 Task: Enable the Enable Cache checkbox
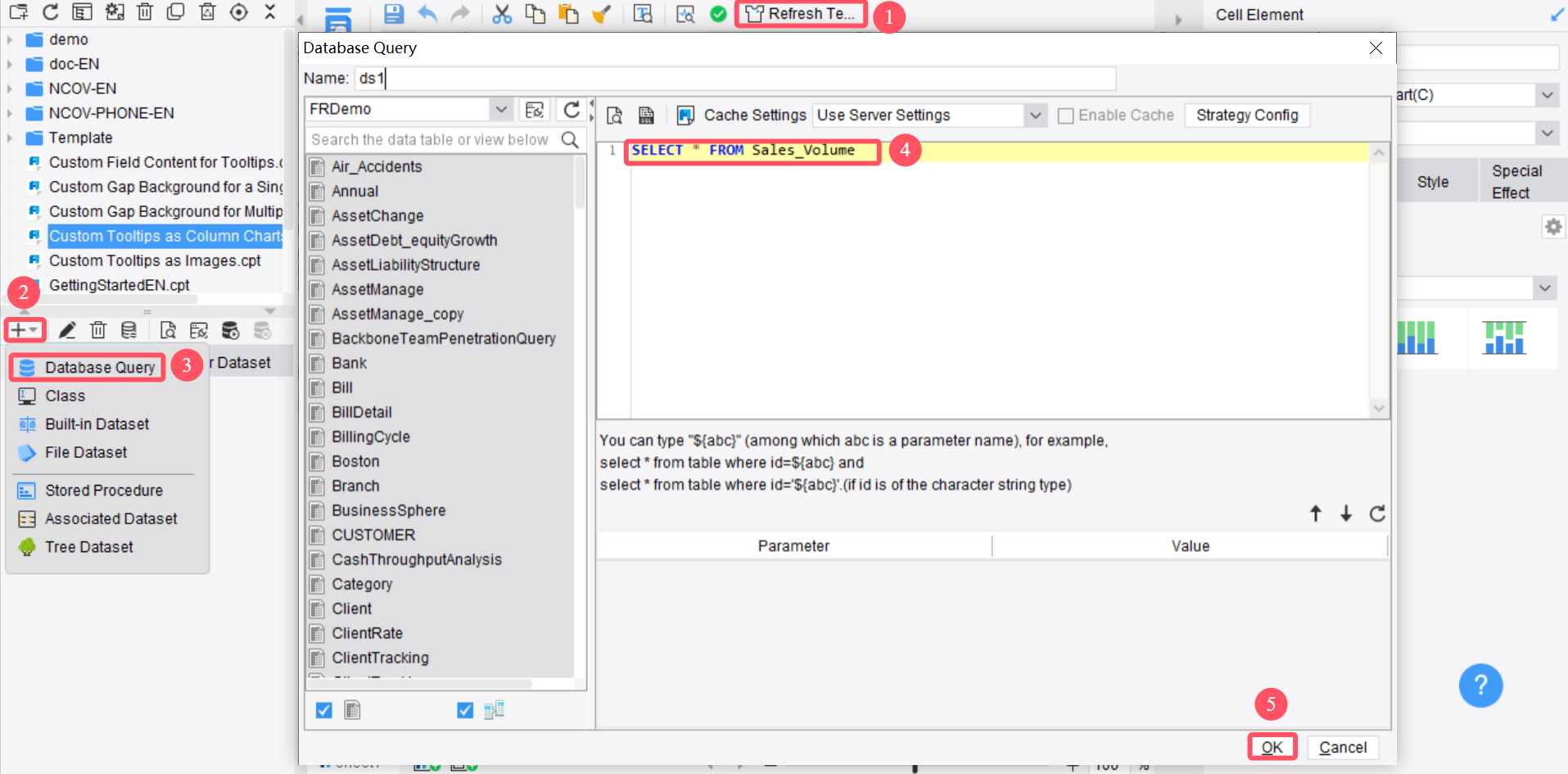click(1066, 115)
